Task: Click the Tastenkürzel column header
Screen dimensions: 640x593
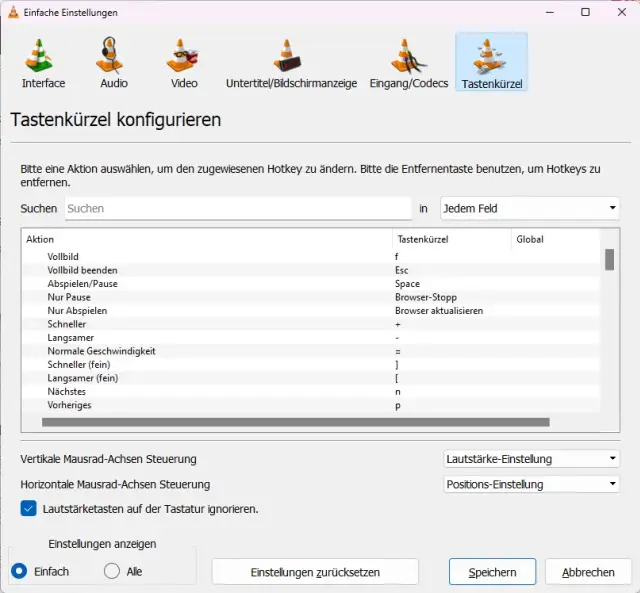Action: coord(451,239)
